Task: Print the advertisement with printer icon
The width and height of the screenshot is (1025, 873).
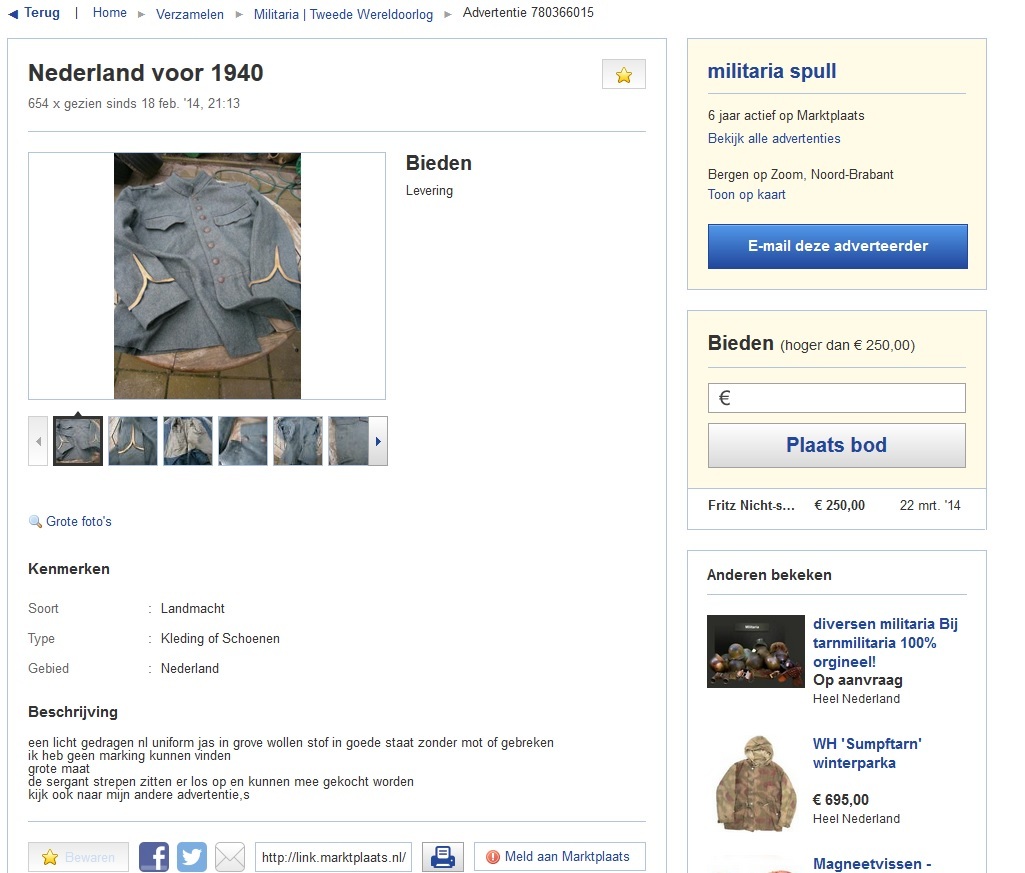Action: click(x=443, y=857)
